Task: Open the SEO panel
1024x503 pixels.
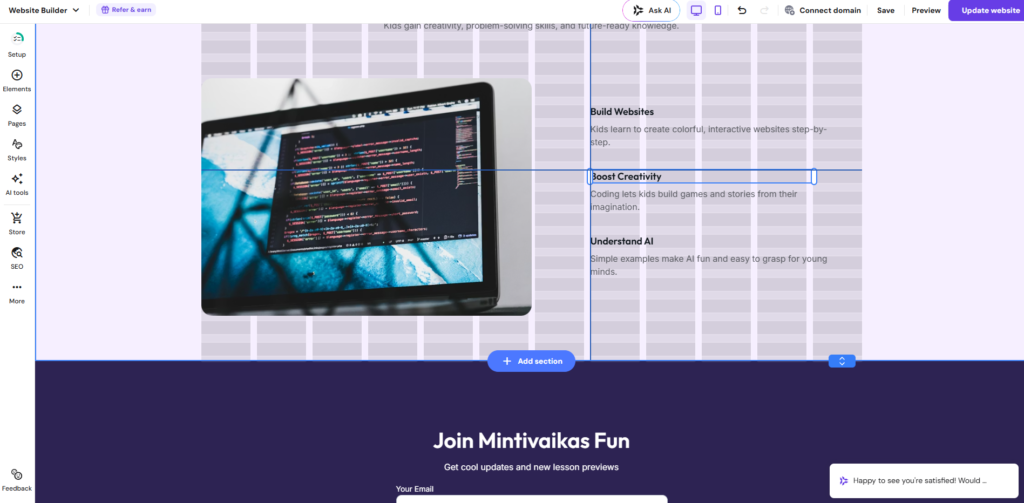Action: 17,258
